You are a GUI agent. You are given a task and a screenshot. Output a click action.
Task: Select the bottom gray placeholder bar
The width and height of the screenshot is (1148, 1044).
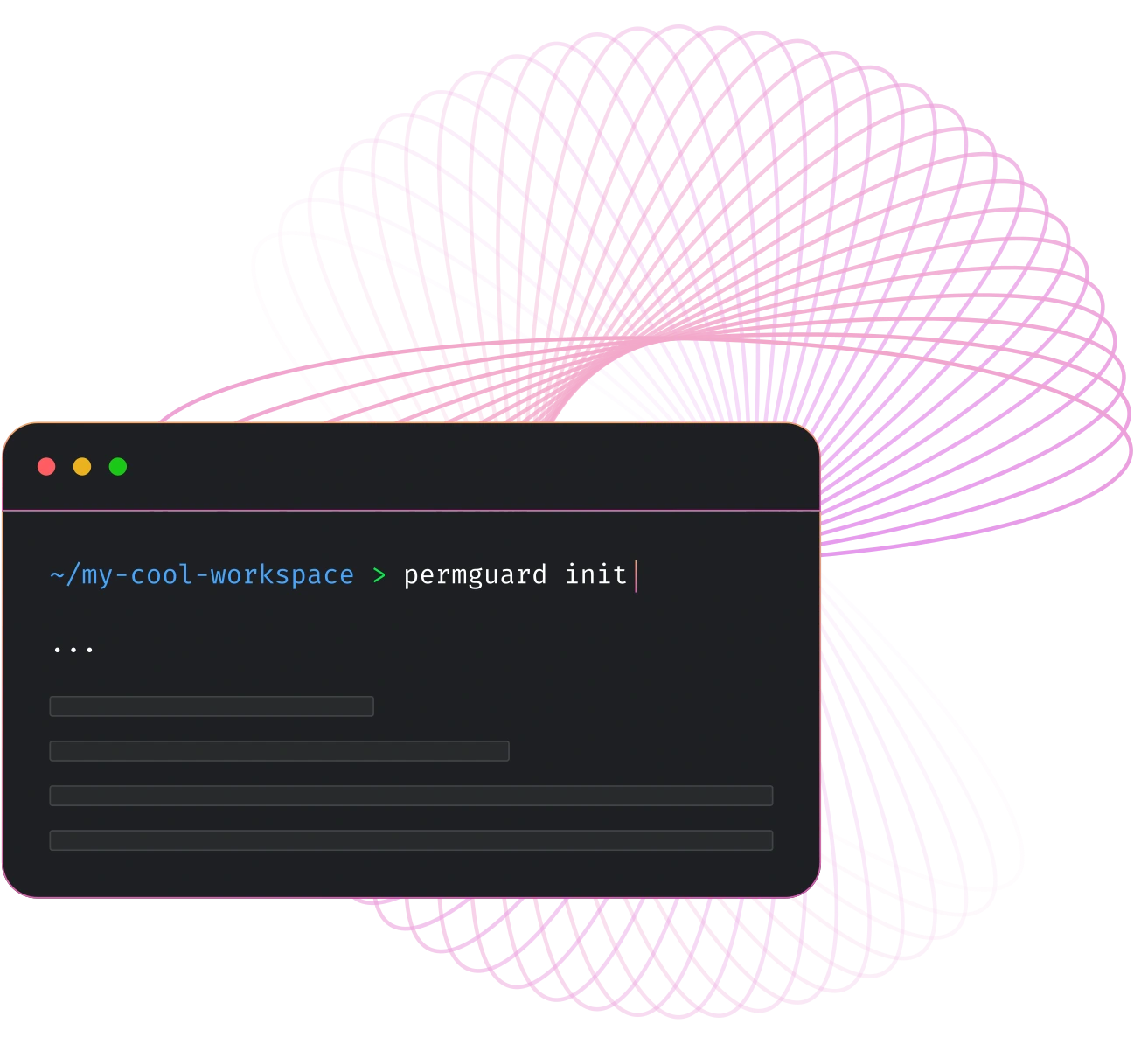click(x=411, y=840)
